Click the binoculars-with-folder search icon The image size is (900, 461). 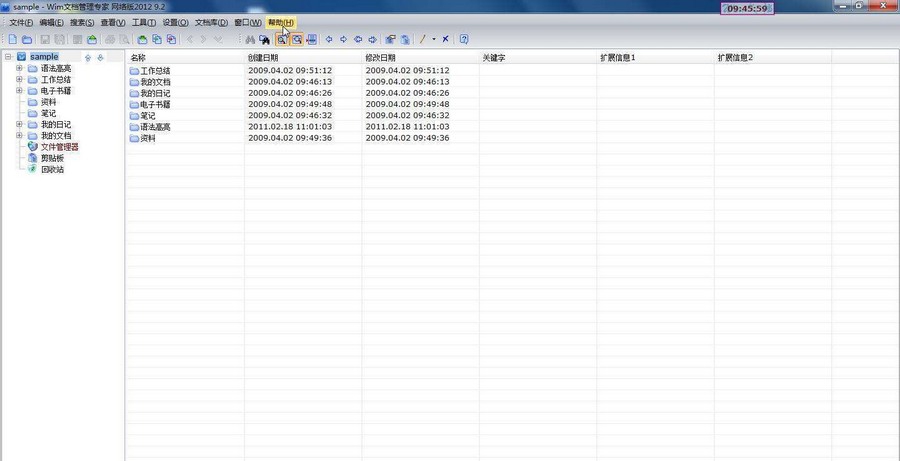click(x=264, y=40)
